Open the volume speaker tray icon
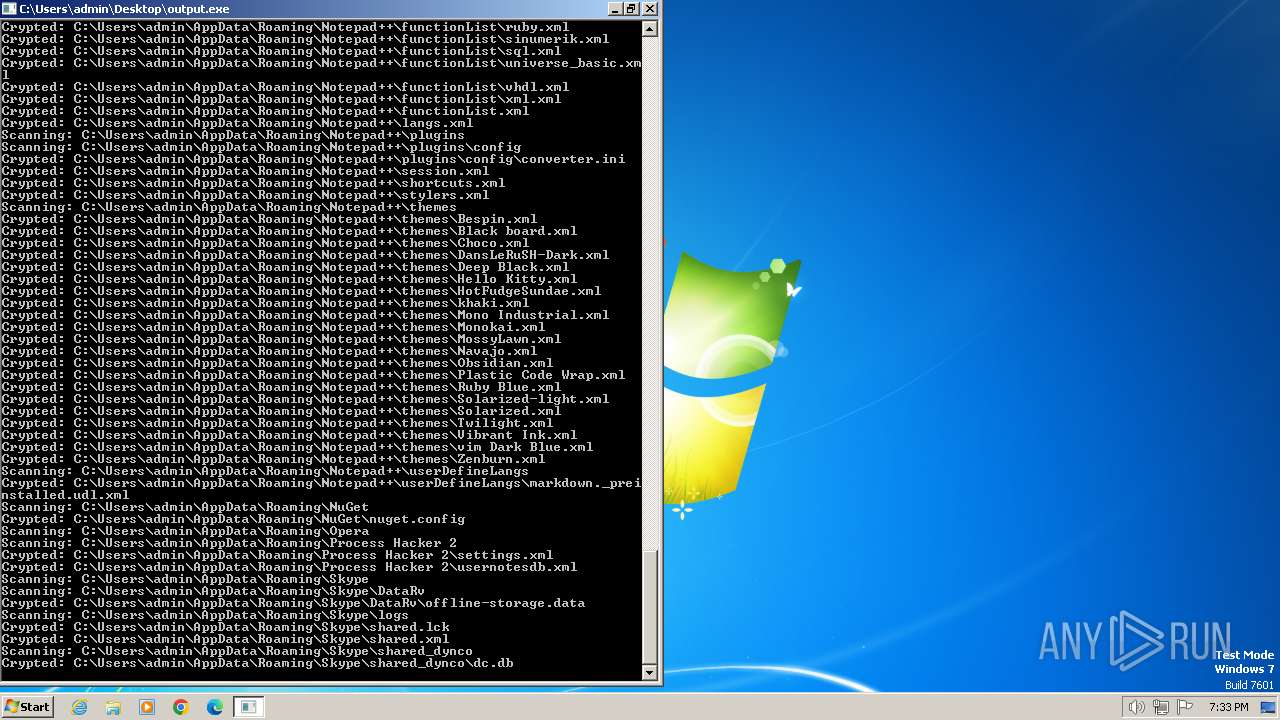The image size is (1280, 720). click(x=1136, y=707)
